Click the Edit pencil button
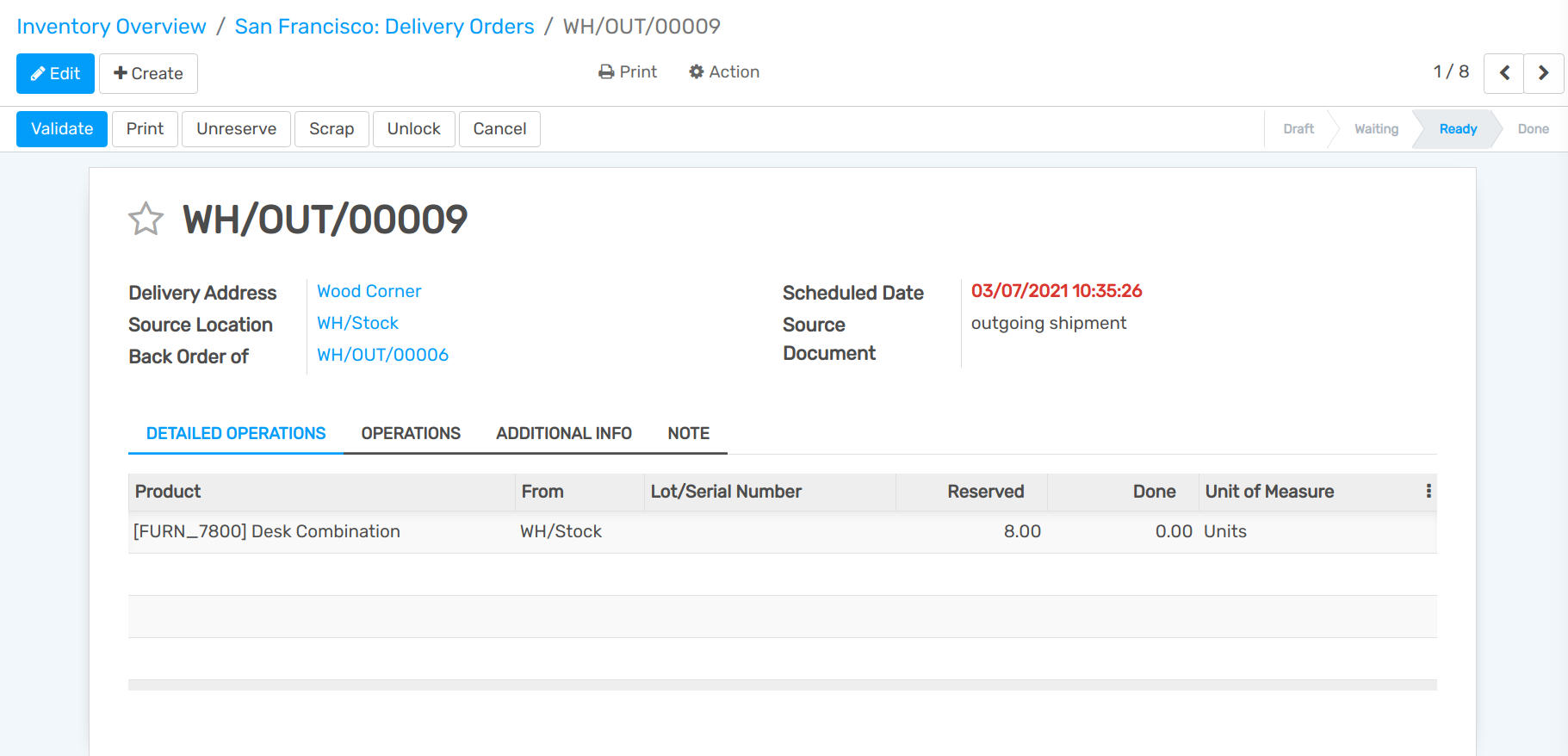The height and width of the screenshot is (756, 1568). click(x=55, y=74)
